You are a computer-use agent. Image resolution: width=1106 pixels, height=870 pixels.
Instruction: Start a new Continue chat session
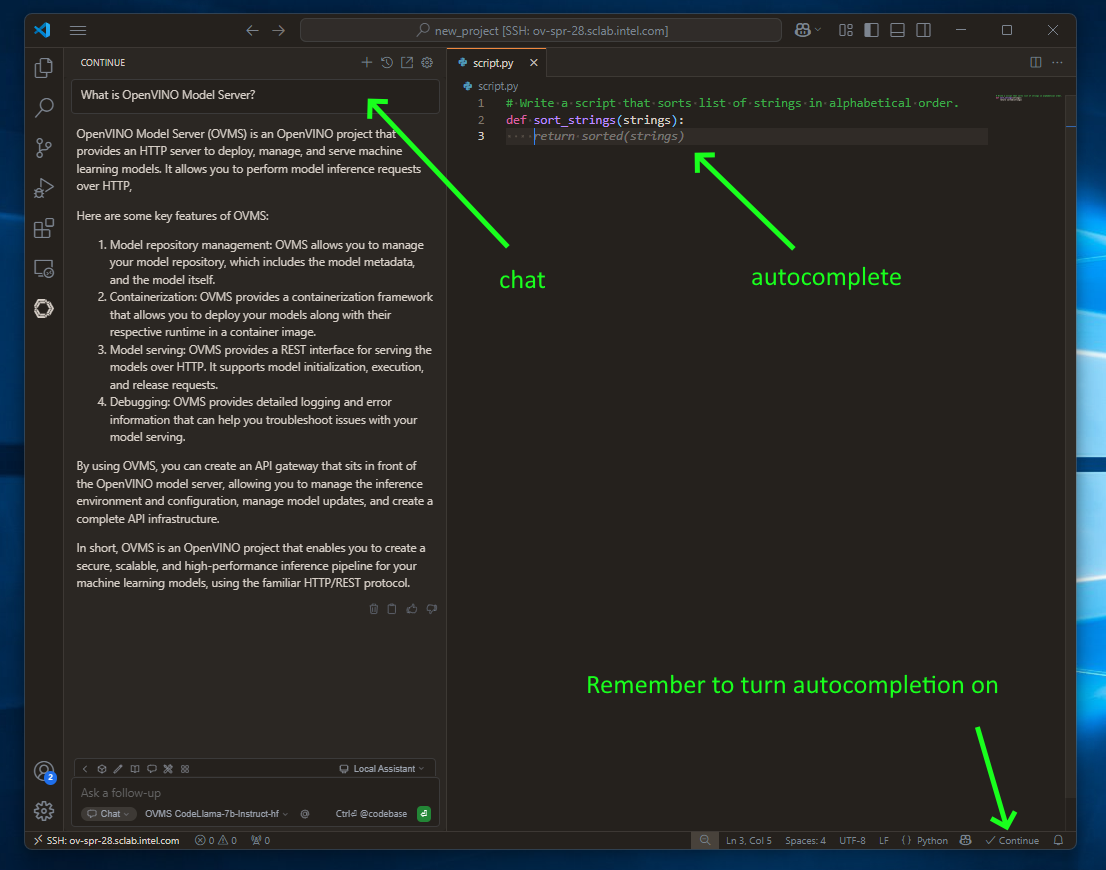tap(367, 63)
